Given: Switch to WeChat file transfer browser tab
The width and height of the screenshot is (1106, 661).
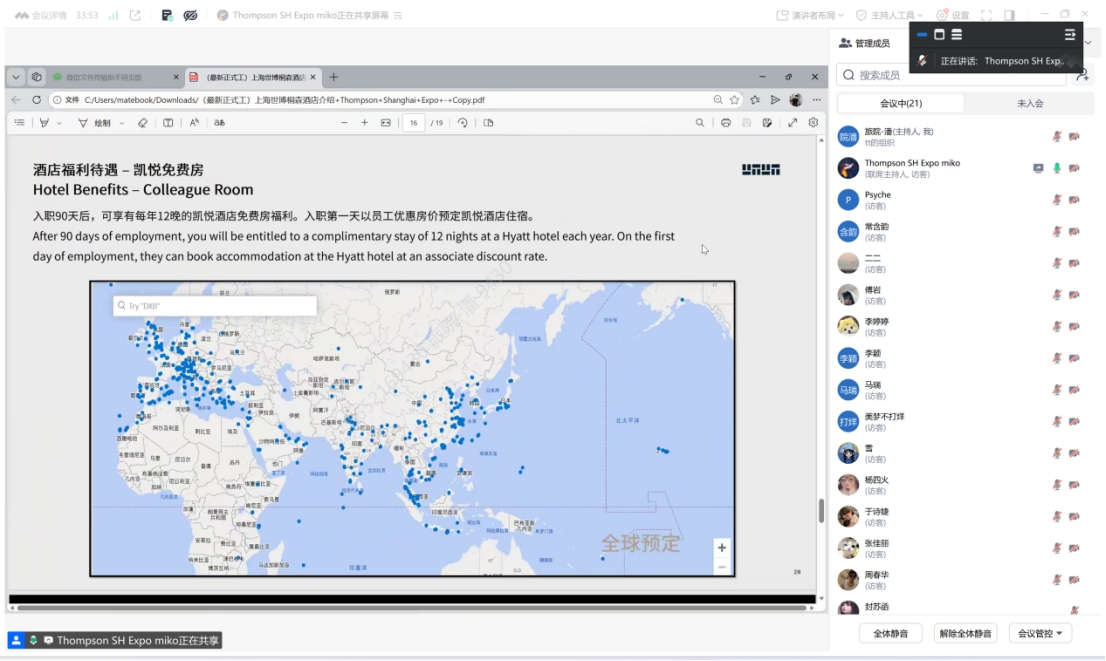Looking at the screenshot, I should 116,77.
